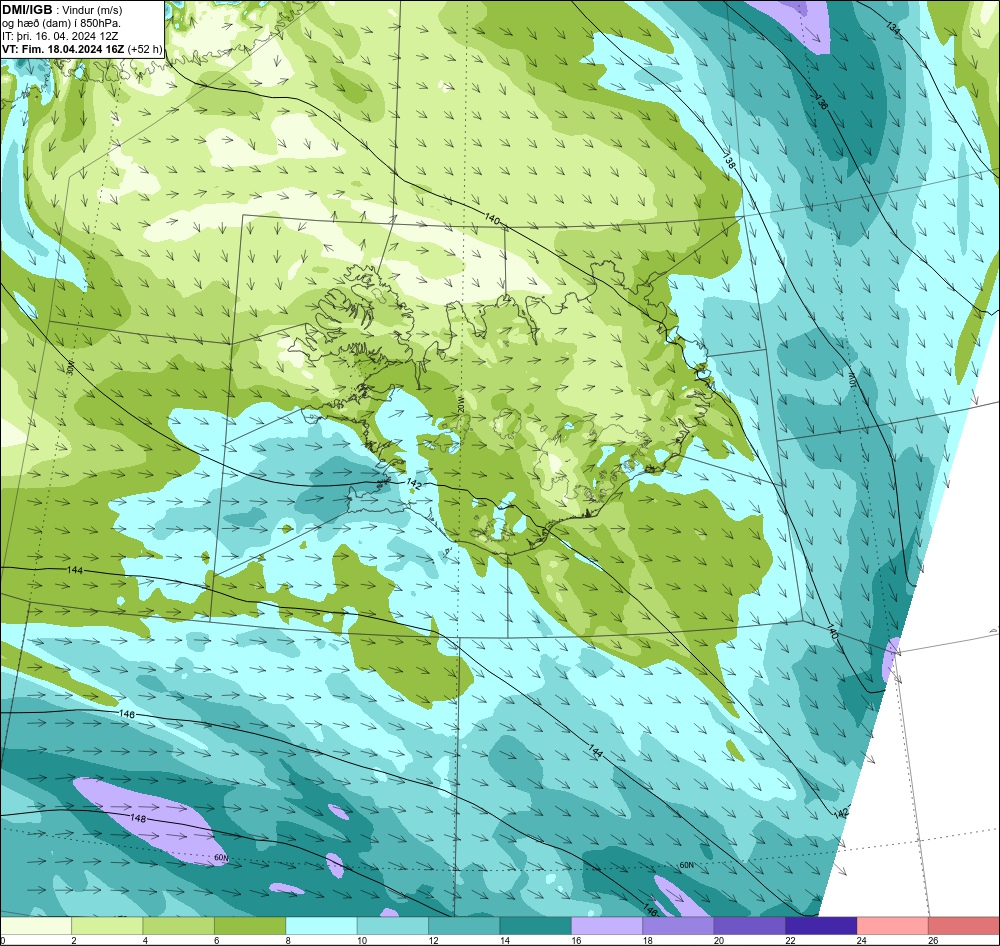This screenshot has width=1000, height=946.
Task: Click the 136 contour label
Action: (821, 102)
